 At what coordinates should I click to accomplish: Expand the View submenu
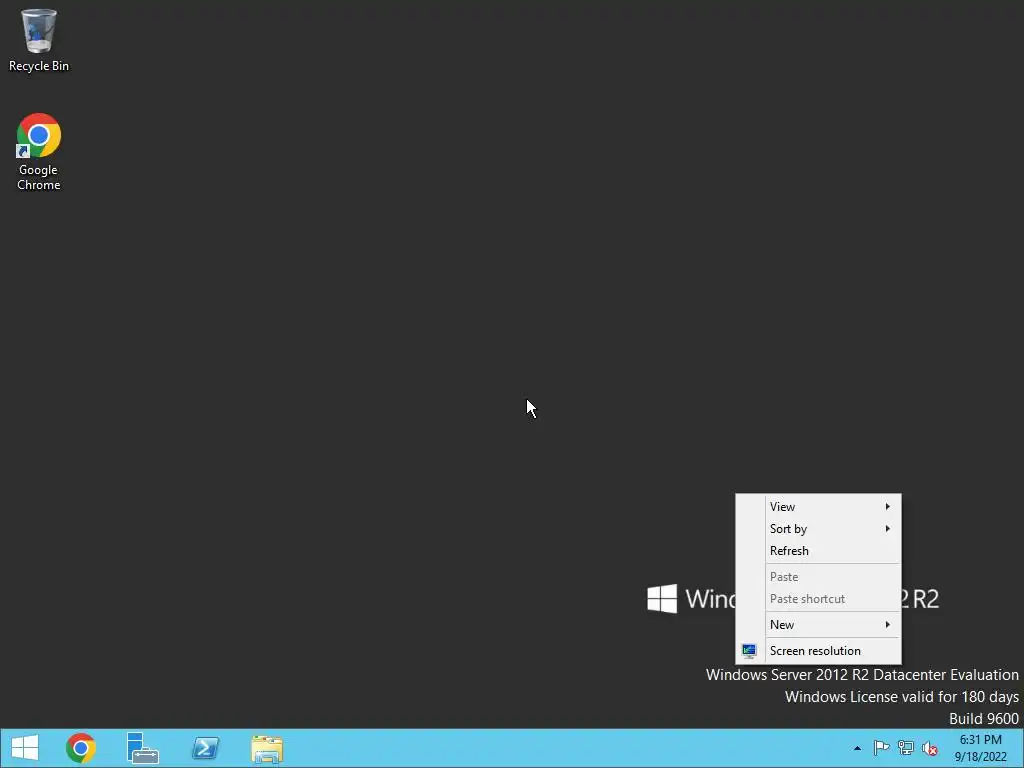pyautogui.click(x=818, y=507)
